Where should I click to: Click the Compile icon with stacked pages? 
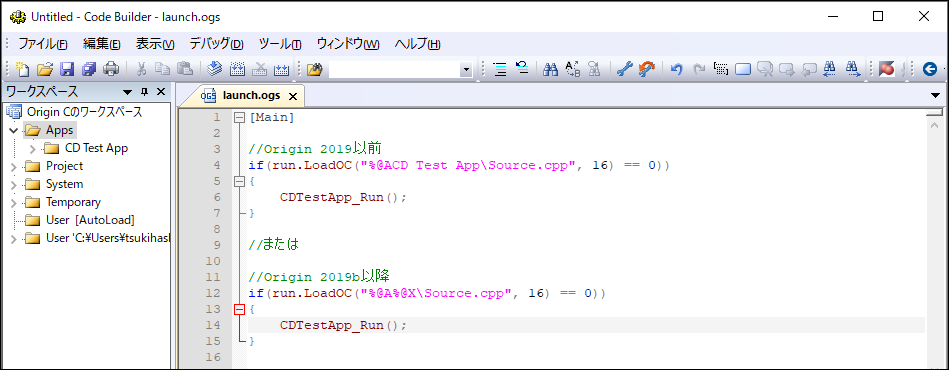215,69
